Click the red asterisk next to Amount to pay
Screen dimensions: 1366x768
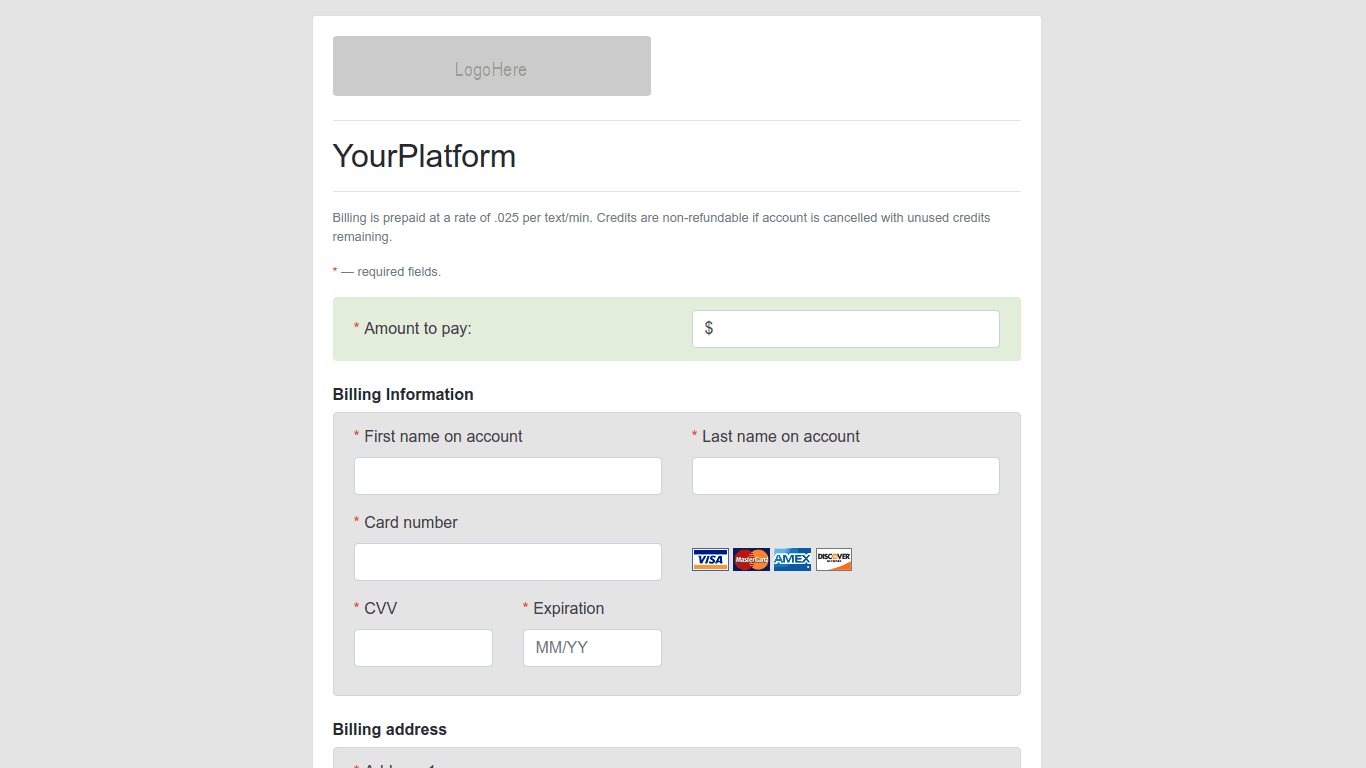pos(357,328)
